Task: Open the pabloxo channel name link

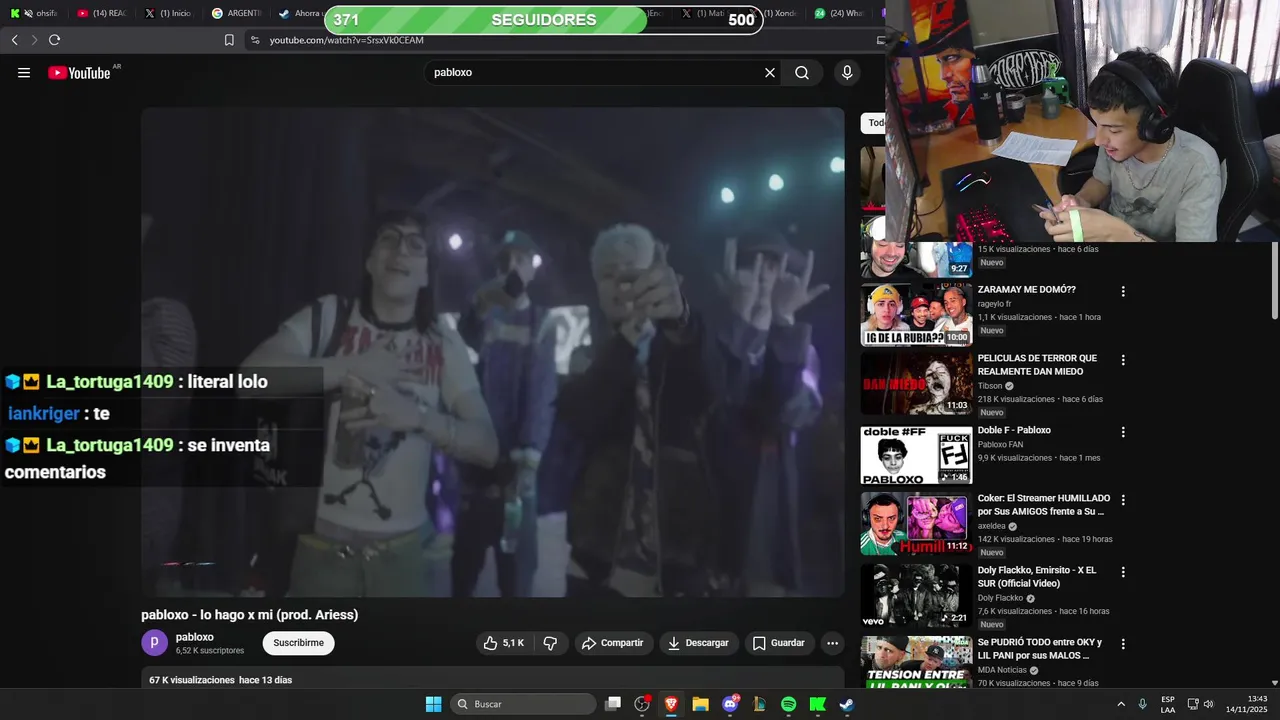Action: (195, 637)
